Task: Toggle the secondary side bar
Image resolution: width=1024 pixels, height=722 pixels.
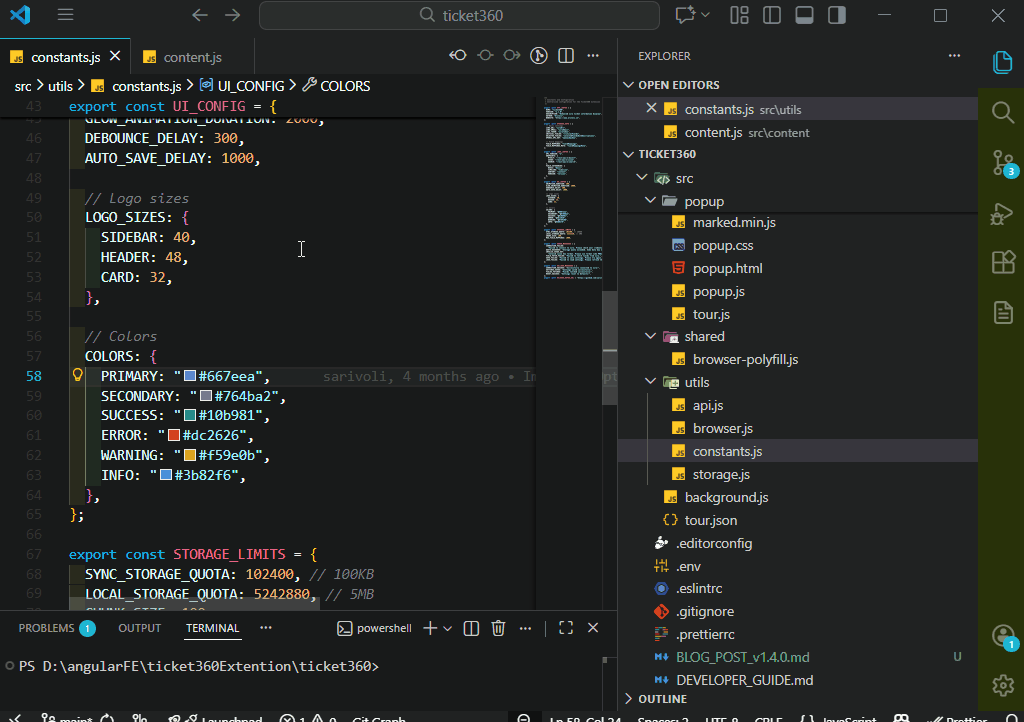Action: tap(836, 15)
